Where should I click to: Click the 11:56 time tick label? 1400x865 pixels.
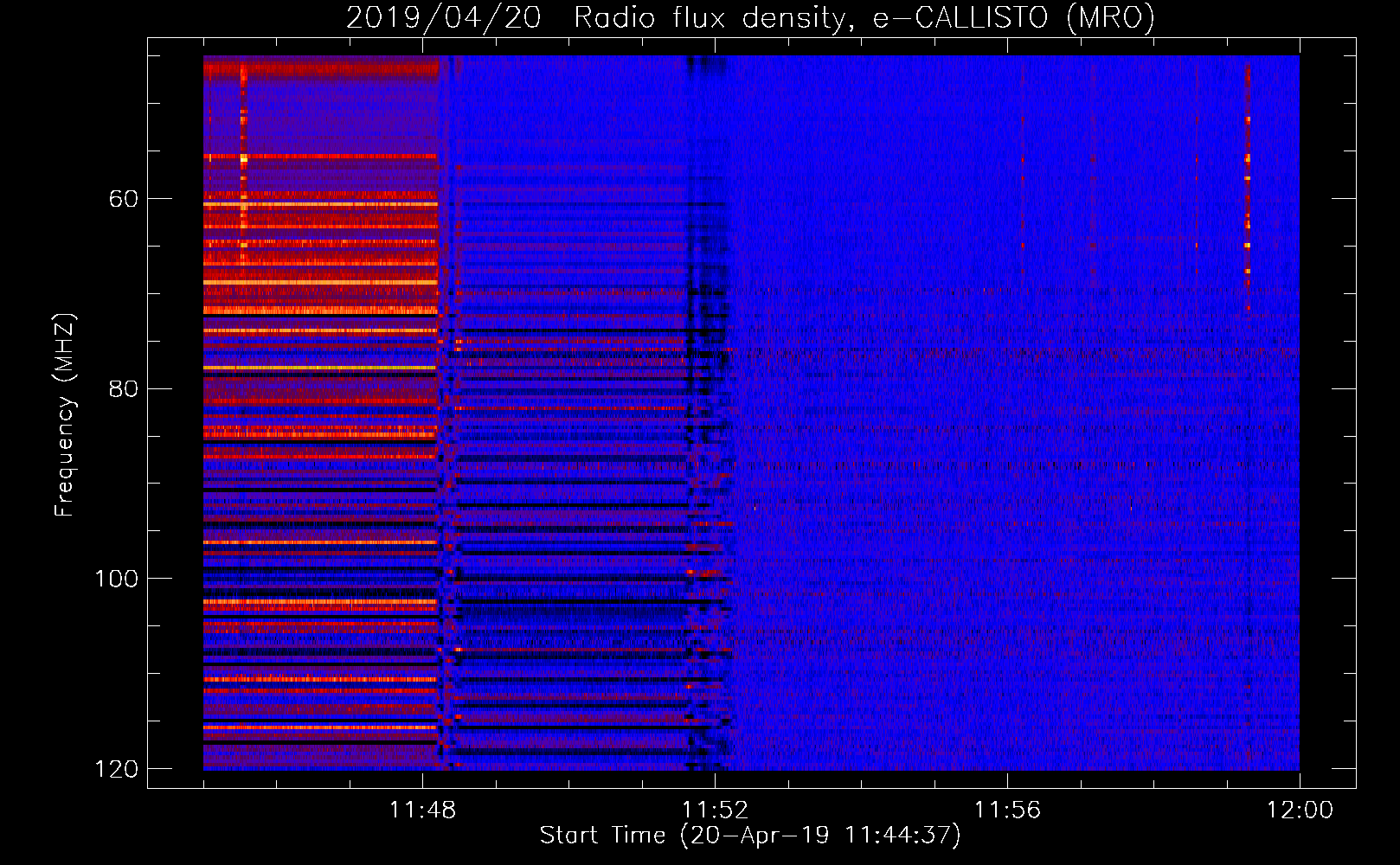click(1007, 810)
